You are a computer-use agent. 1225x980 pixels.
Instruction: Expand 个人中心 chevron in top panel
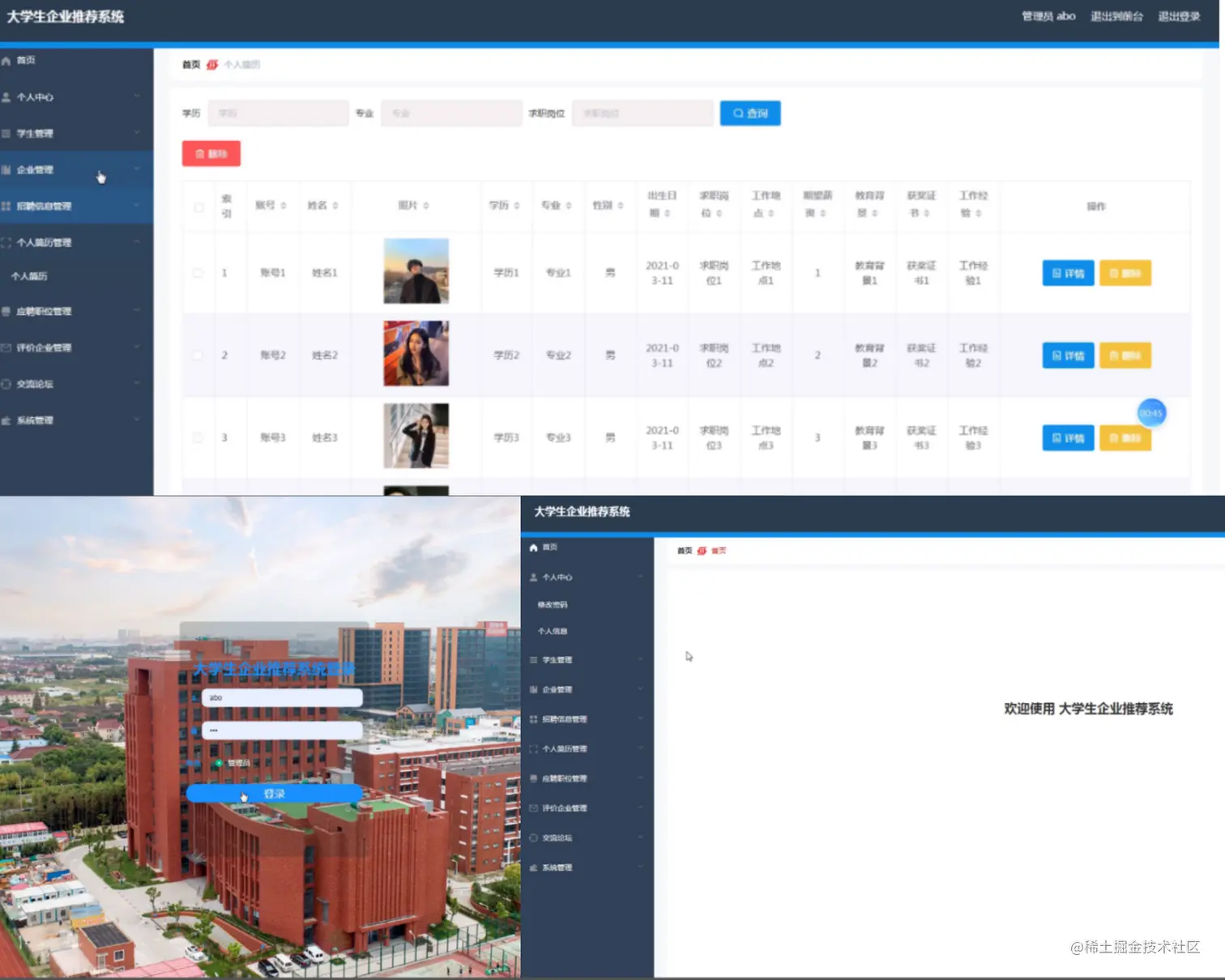click(136, 96)
